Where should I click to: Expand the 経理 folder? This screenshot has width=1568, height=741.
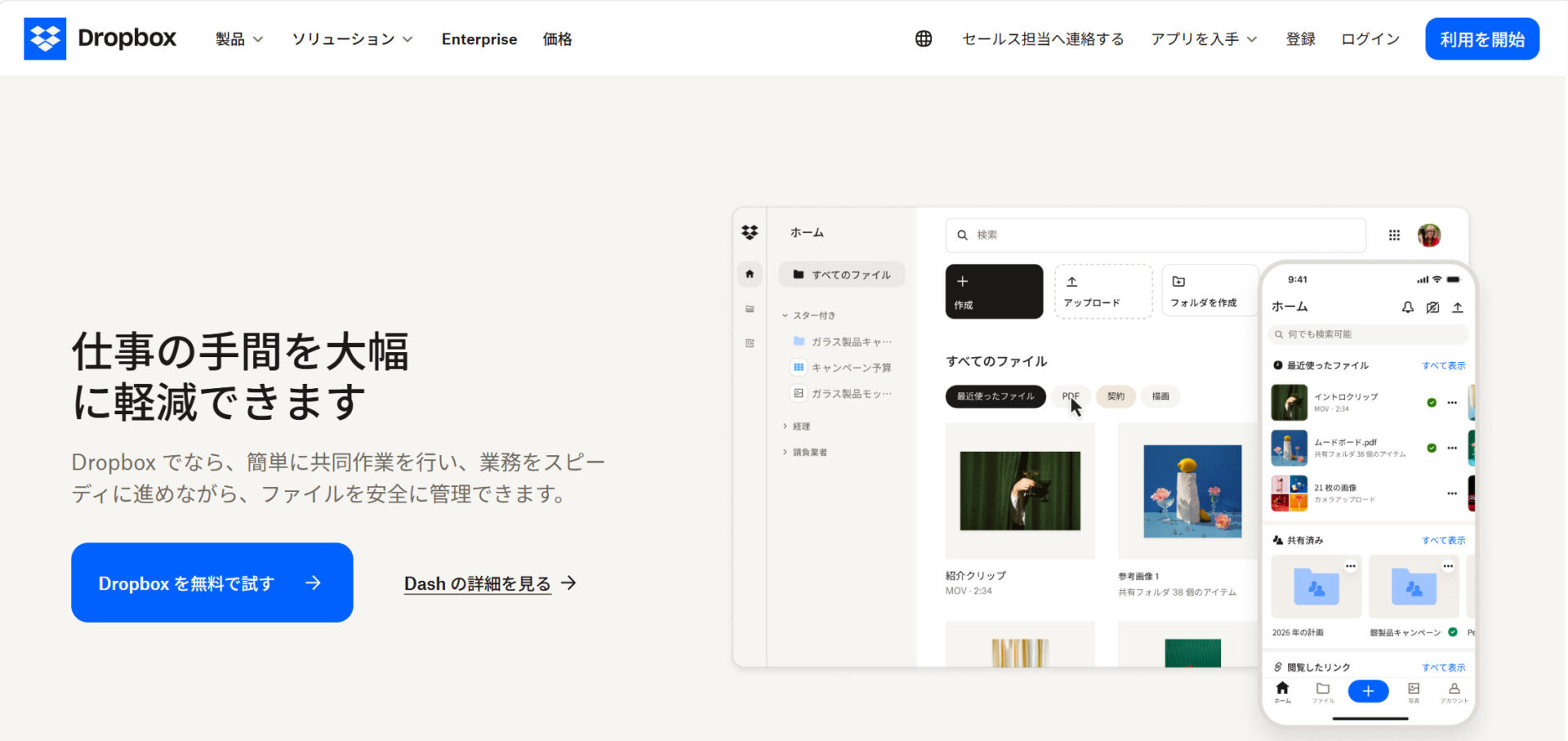pos(796,426)
